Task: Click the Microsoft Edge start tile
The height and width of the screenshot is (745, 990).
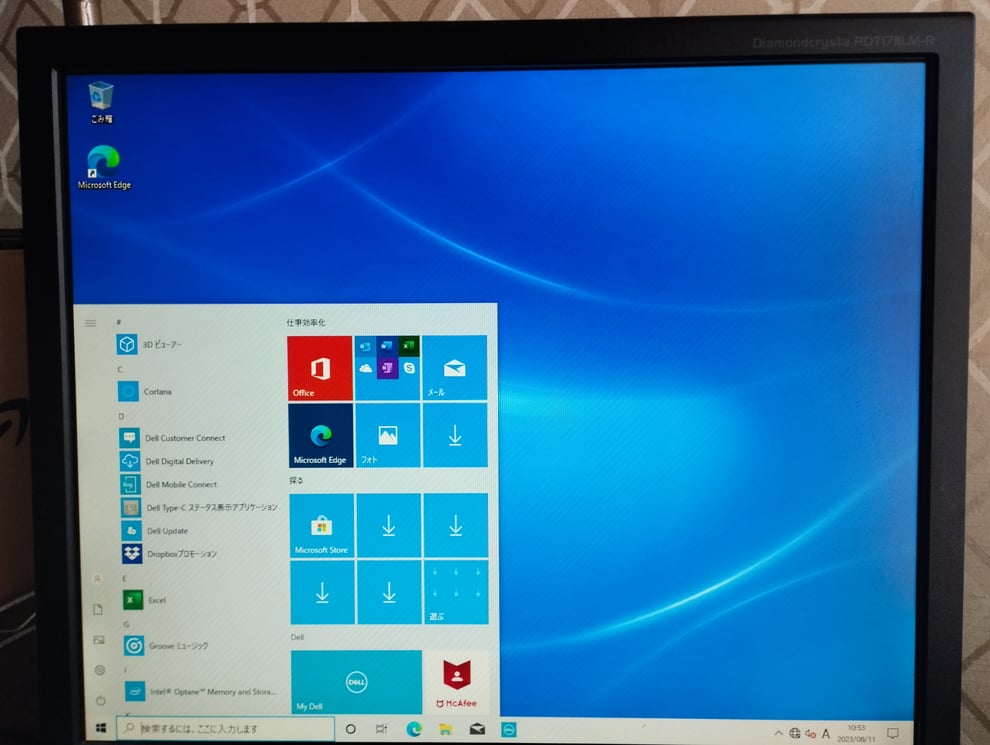Action: click(320, 436)
